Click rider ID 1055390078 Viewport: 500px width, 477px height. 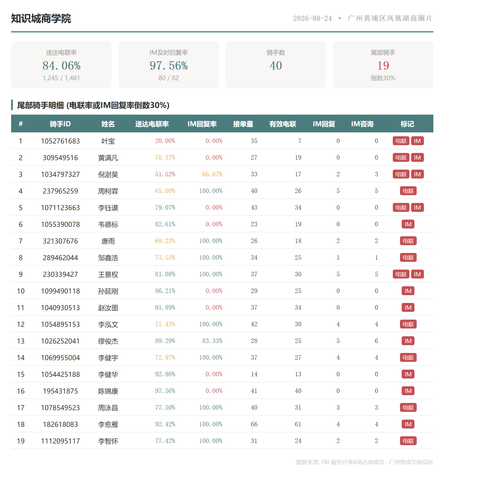[60, 224]
